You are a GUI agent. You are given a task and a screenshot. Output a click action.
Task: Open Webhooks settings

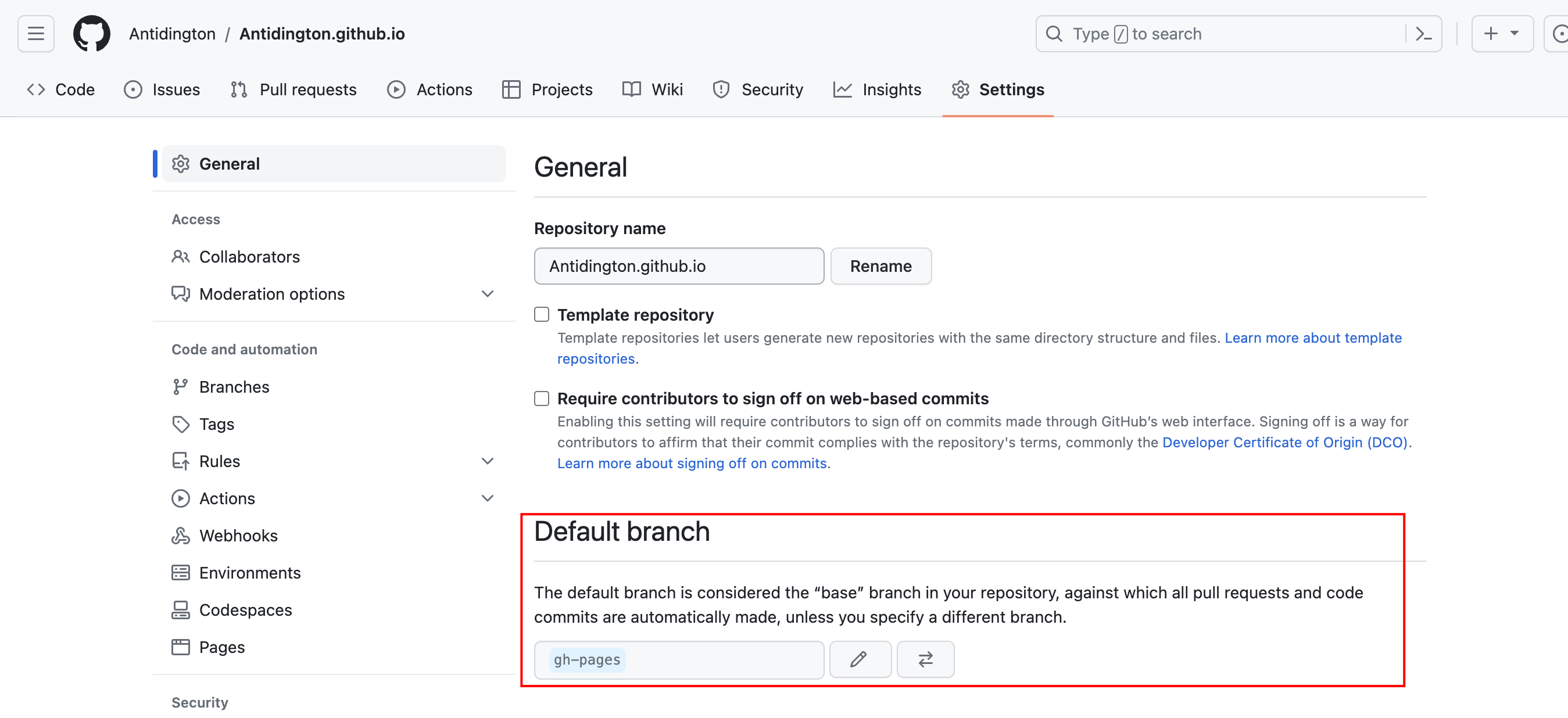334,536
